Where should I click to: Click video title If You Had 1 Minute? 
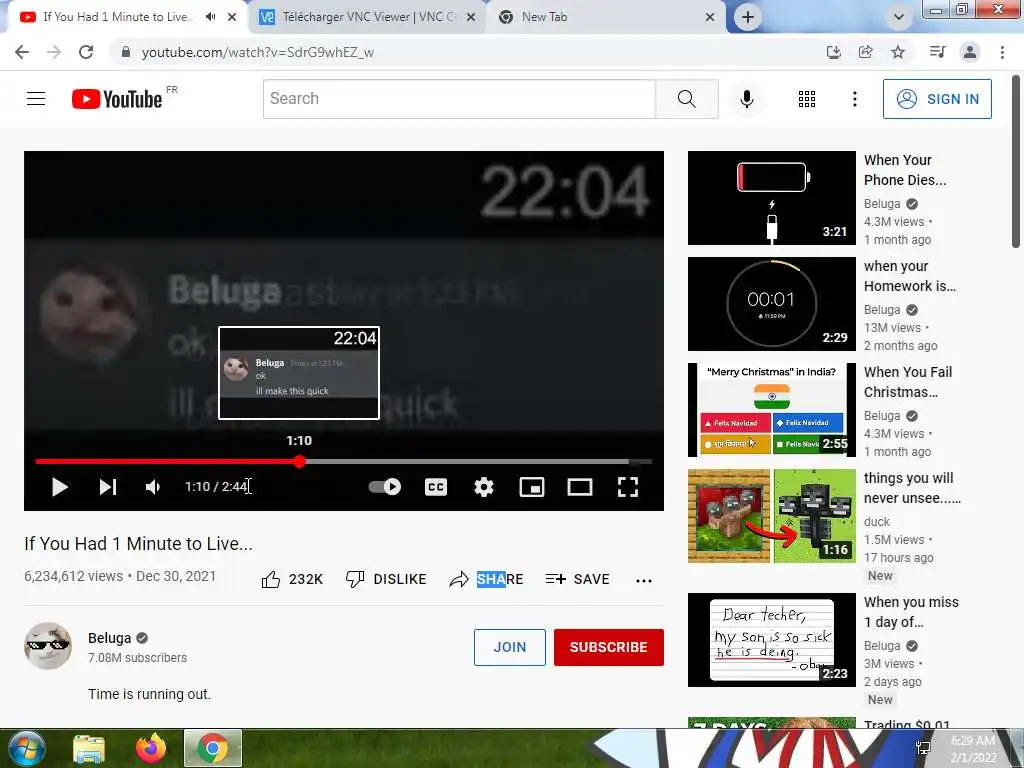[x=138, y=543]
